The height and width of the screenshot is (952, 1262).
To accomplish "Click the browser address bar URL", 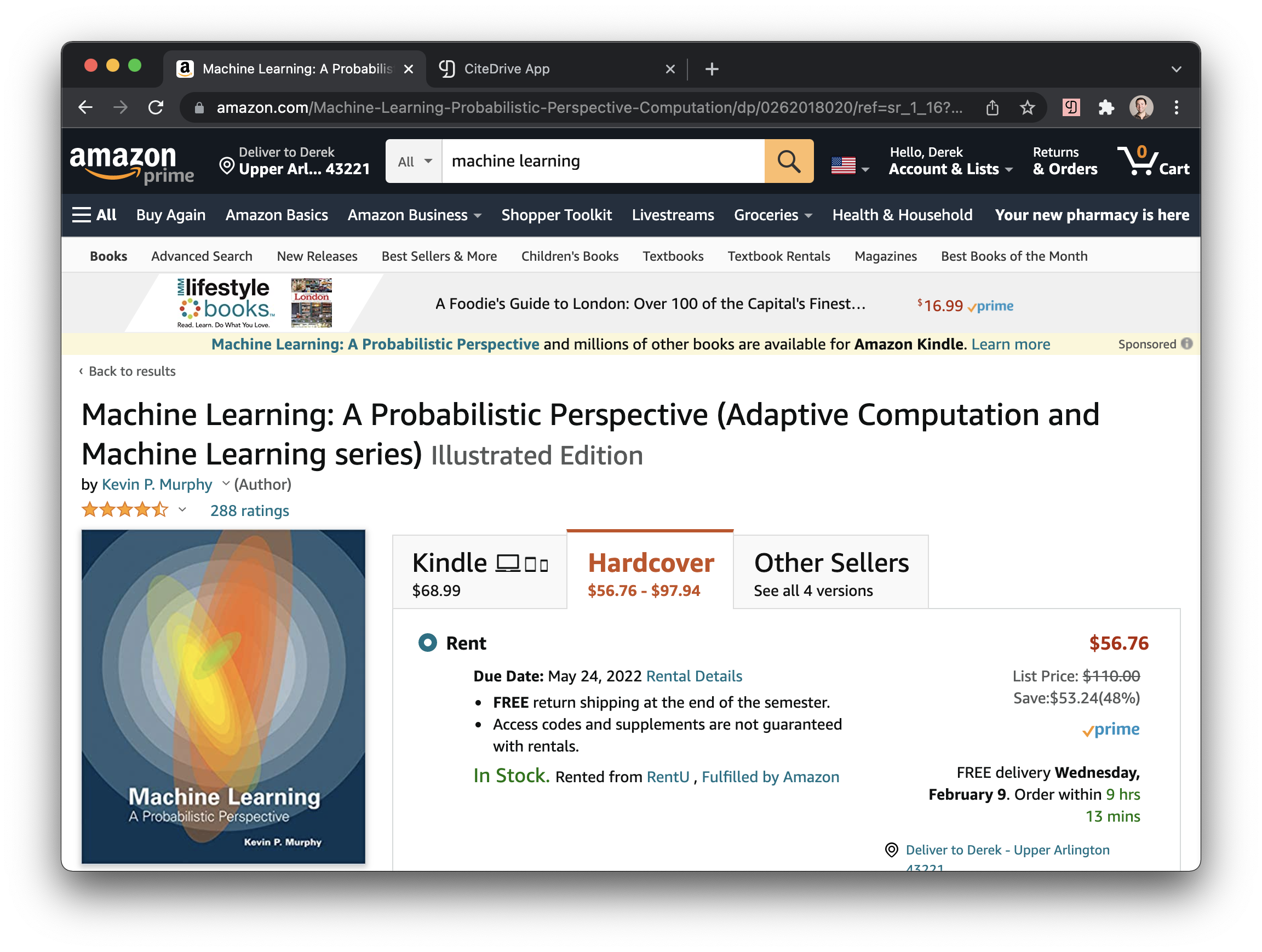I will pyautogui.click(x=589, y=107).
